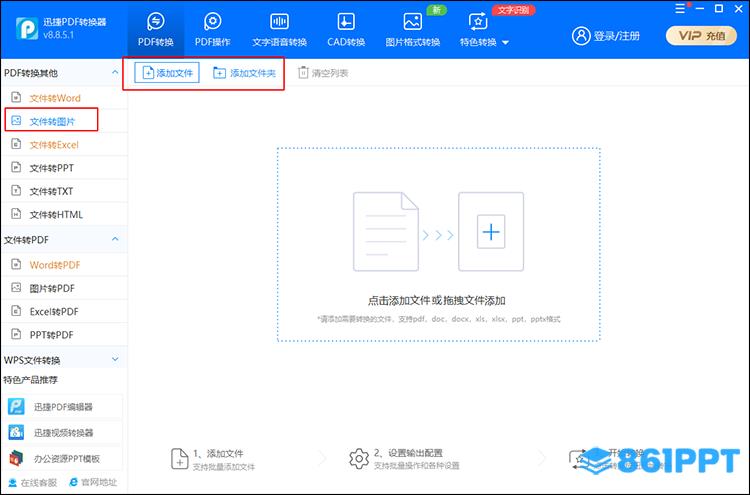Switch to the PDF操作 tab

(x=212, y=30)
